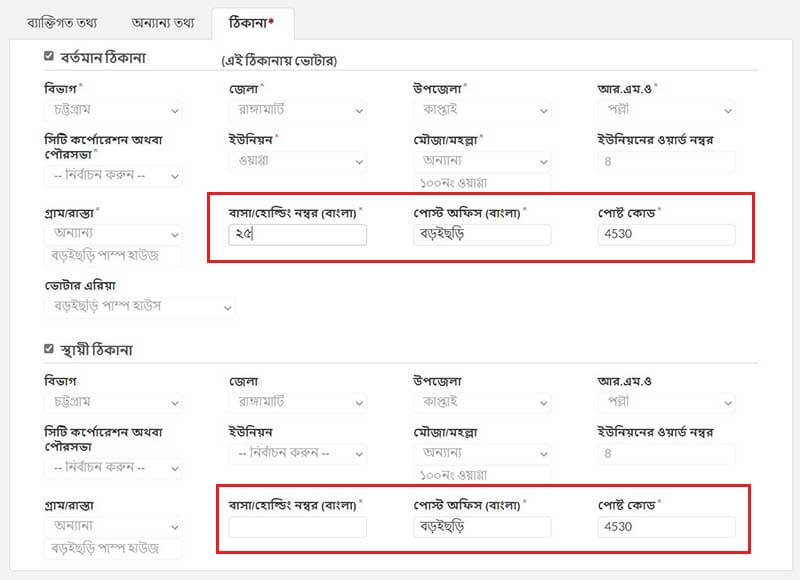Expand আর.এম.ও dropdown in current address

(666, 110)
